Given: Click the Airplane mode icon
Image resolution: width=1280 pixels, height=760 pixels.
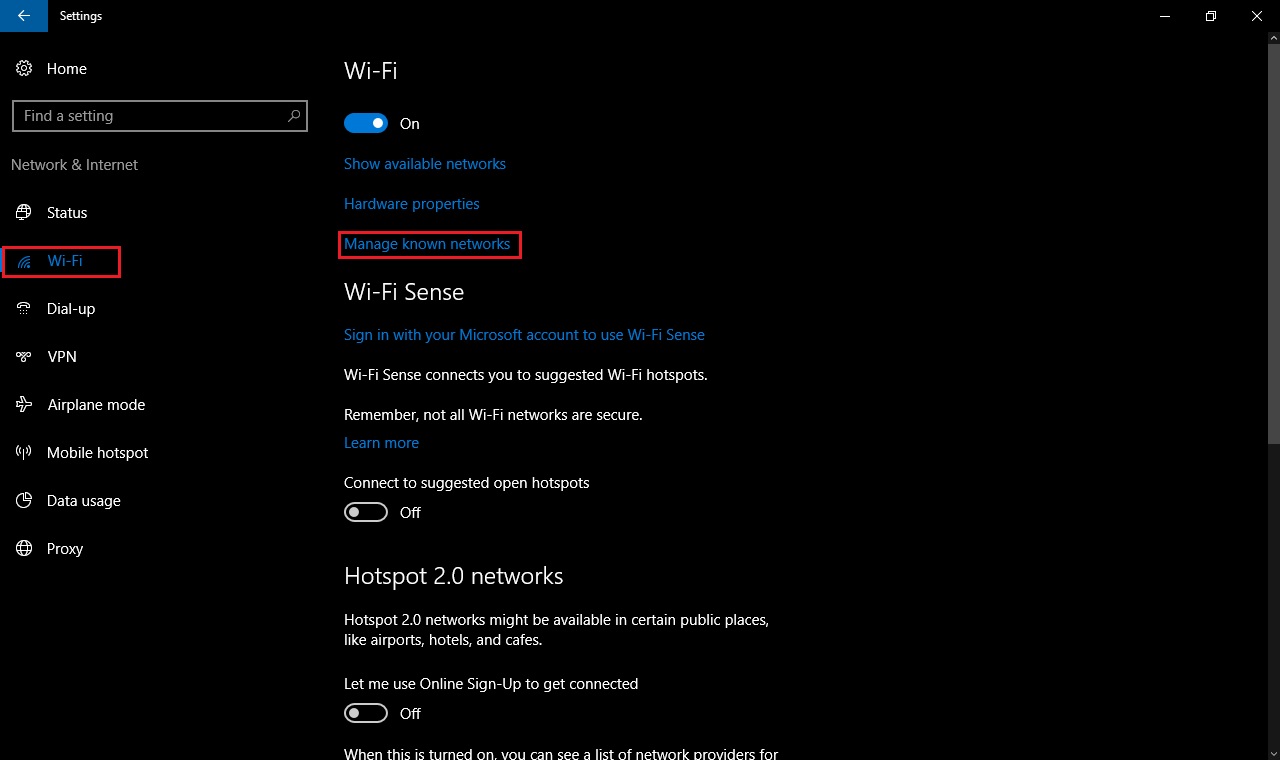Looking at the screenshot, I should (24, 404).
